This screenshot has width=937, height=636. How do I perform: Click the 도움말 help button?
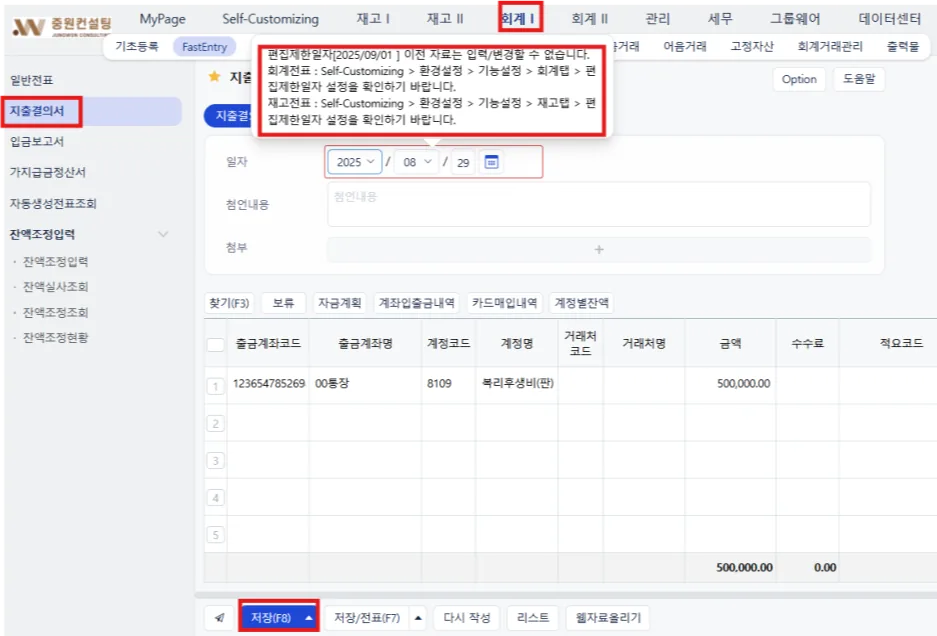[859, 79]
